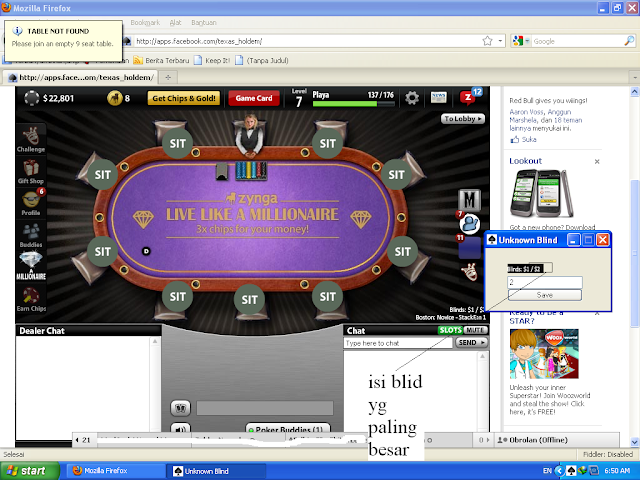
Task: Click the Level 7 XP progress bar
Action: point(353,104)
